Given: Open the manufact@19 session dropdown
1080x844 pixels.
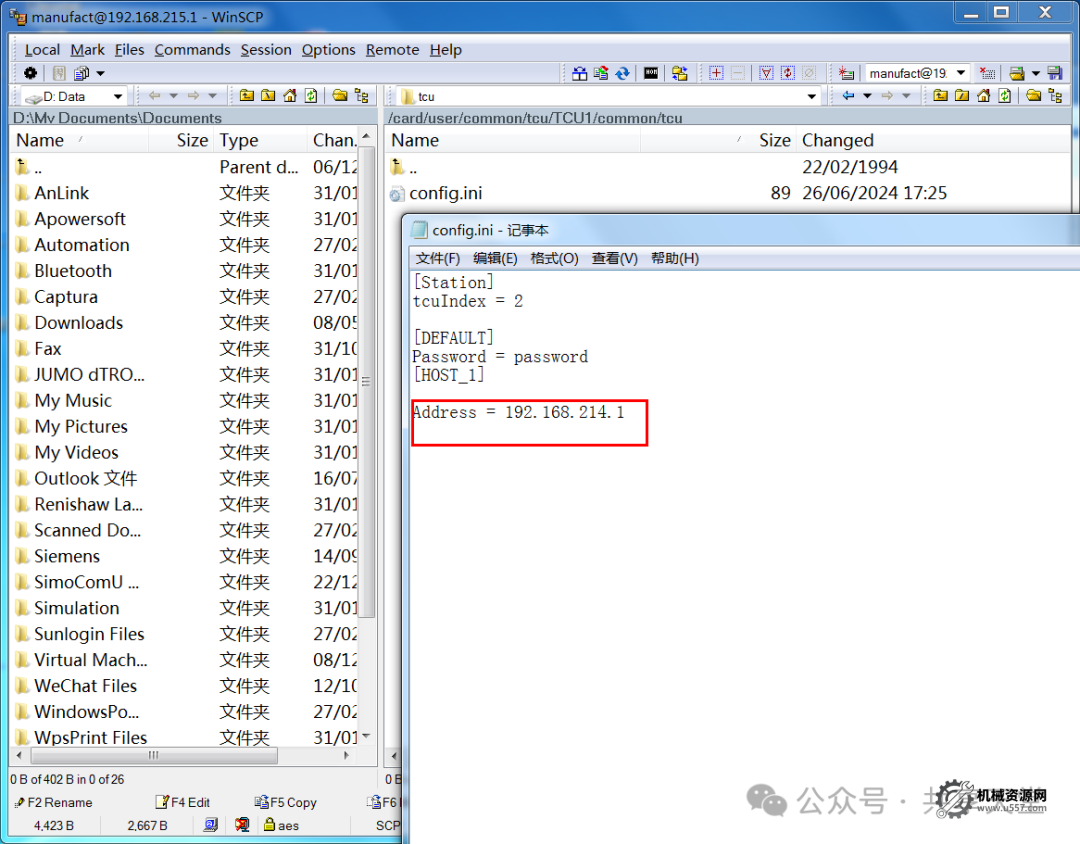Looking at the screenshot, I should [959, 73].
